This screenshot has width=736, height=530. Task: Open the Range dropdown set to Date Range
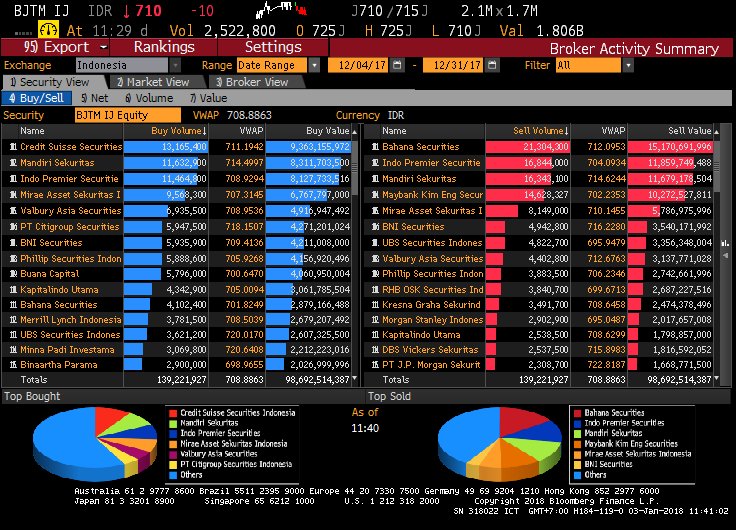tap(313, 65)
